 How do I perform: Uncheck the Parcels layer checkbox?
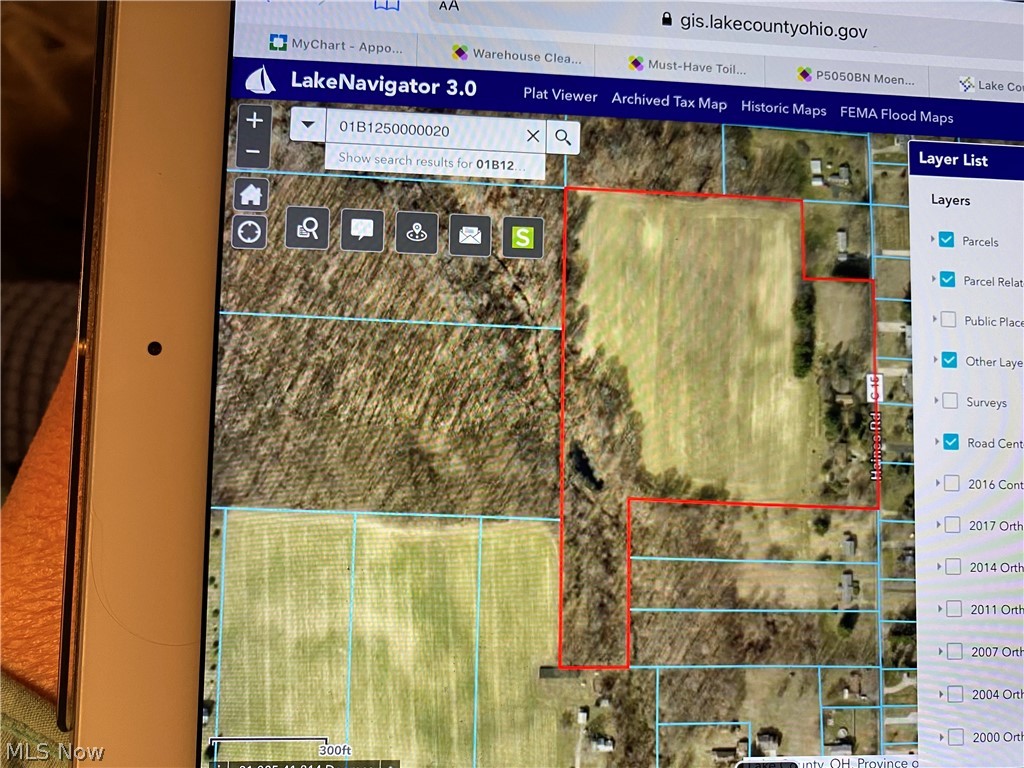(x=946, y=239)
